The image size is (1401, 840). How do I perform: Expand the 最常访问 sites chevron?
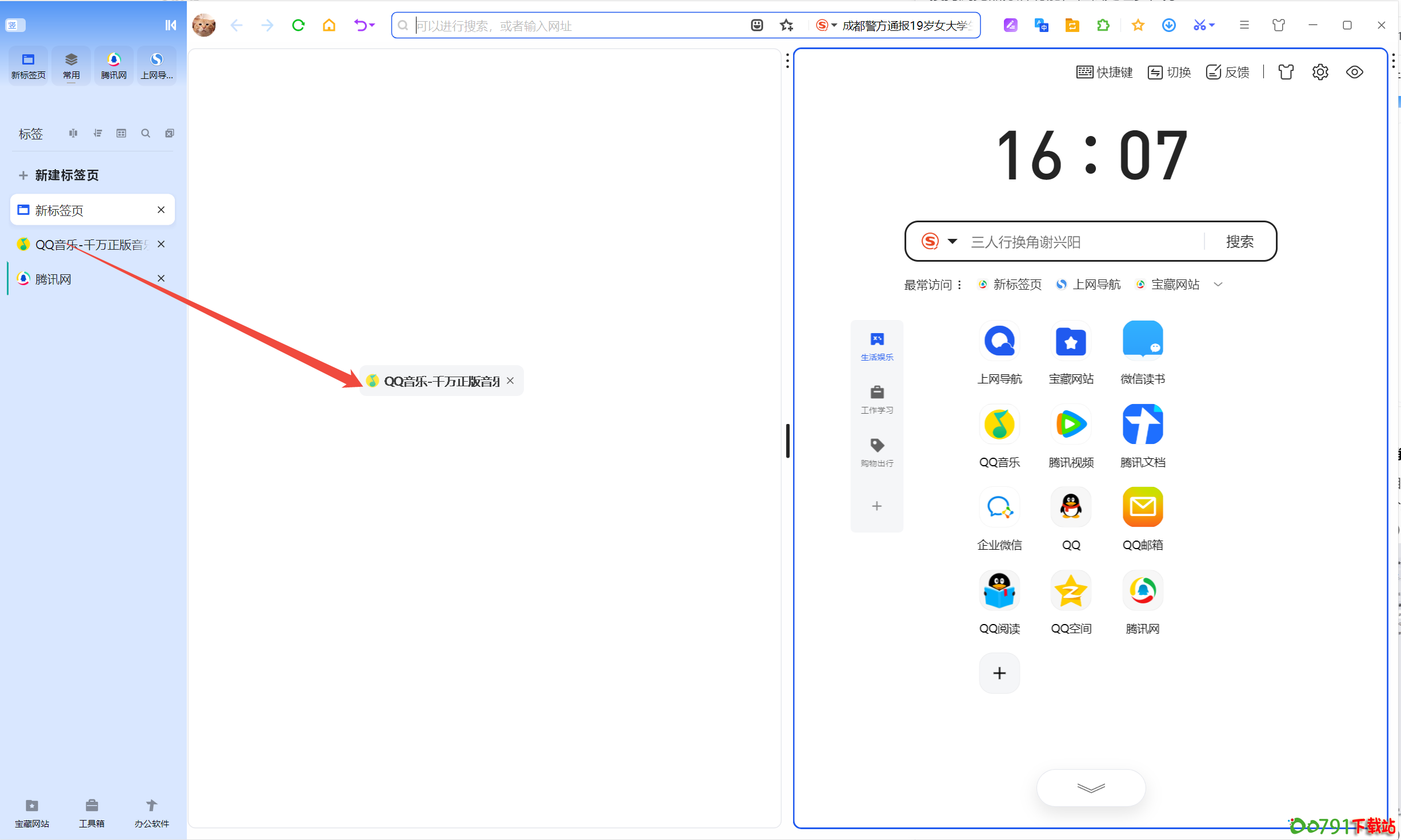tap(1218, 285)
